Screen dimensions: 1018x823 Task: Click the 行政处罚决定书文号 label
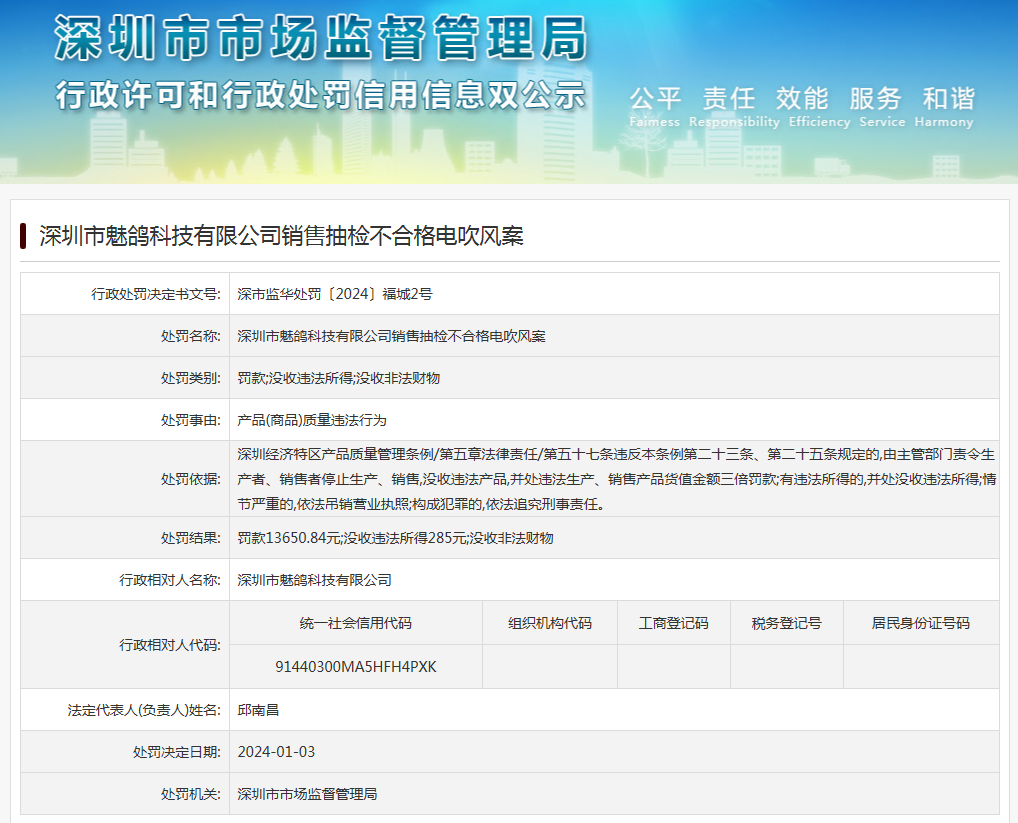(156, 294)
